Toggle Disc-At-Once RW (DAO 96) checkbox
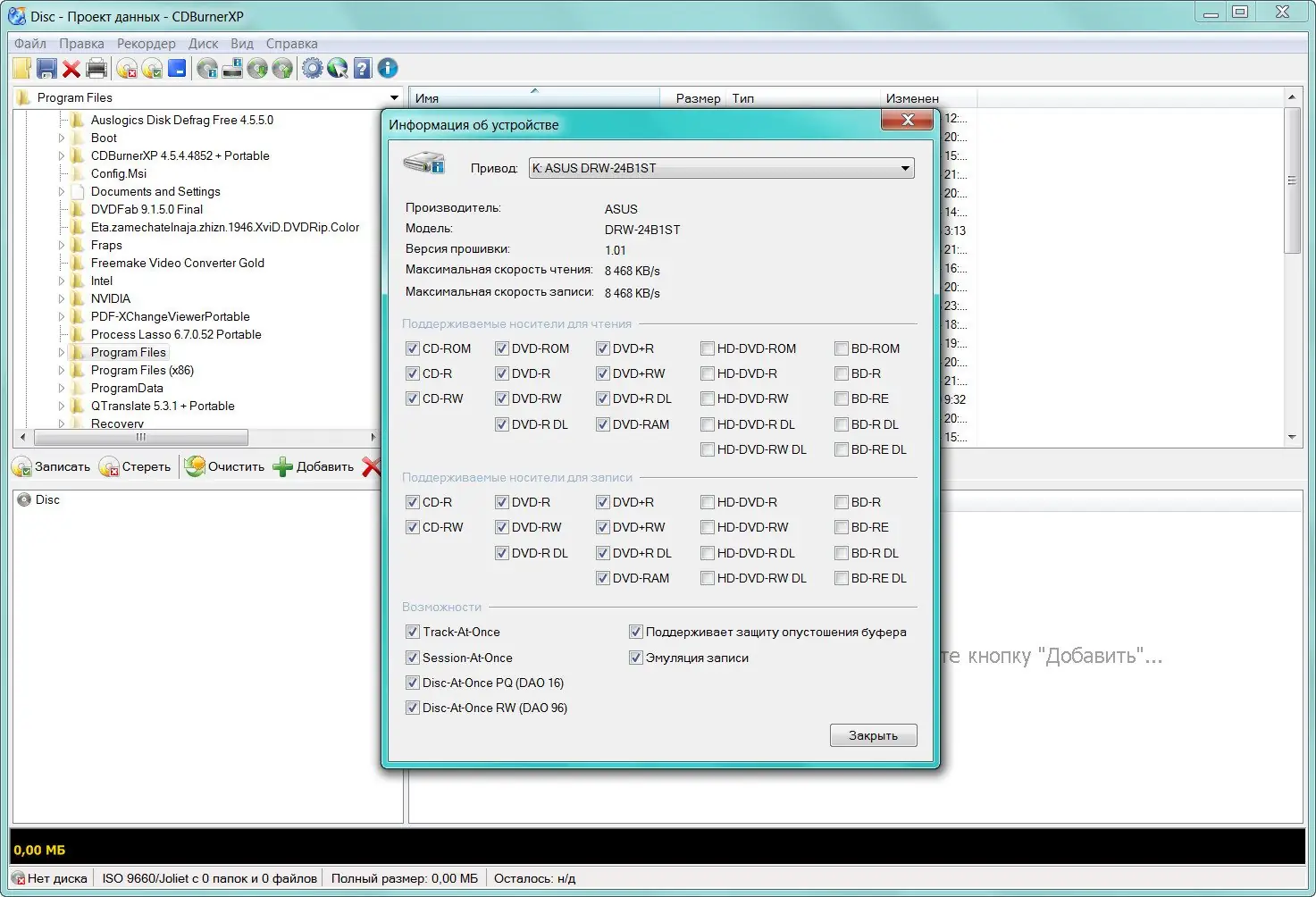 click(x=413, y=708)
